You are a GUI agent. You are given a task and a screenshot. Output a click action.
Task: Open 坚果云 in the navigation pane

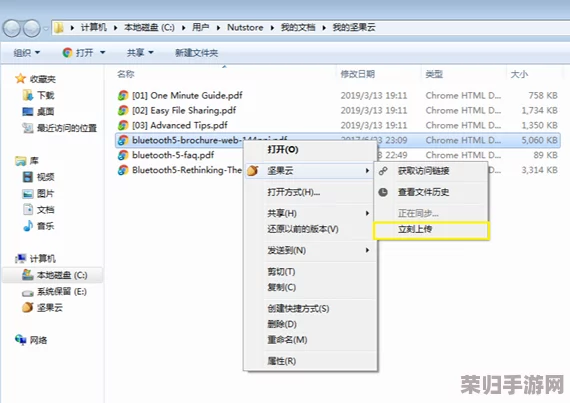(43, 308)
